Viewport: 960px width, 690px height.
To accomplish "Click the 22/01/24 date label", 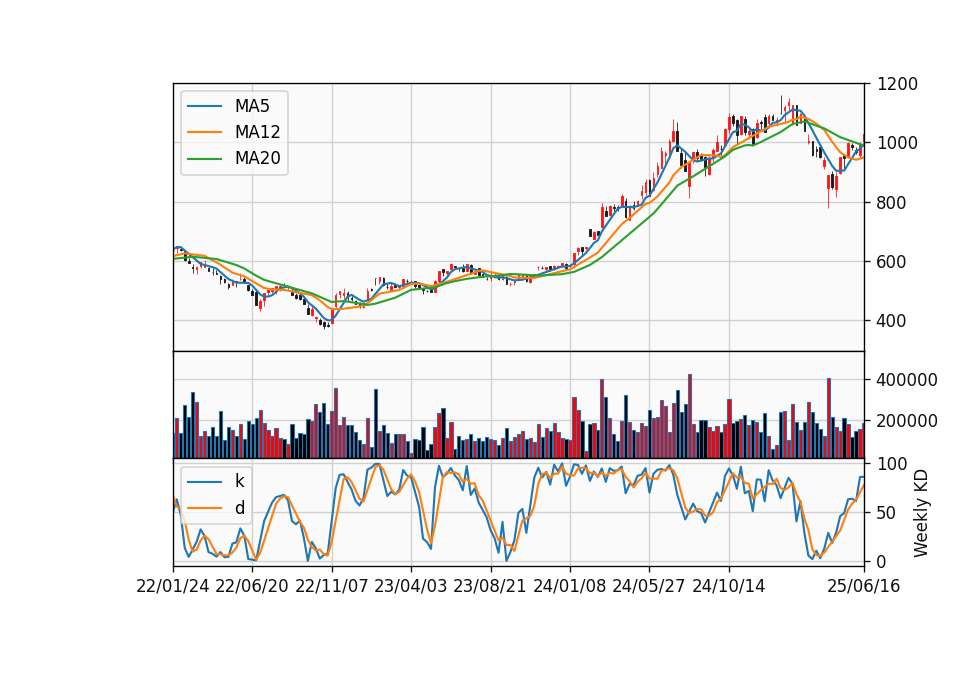I will [173, 586].
